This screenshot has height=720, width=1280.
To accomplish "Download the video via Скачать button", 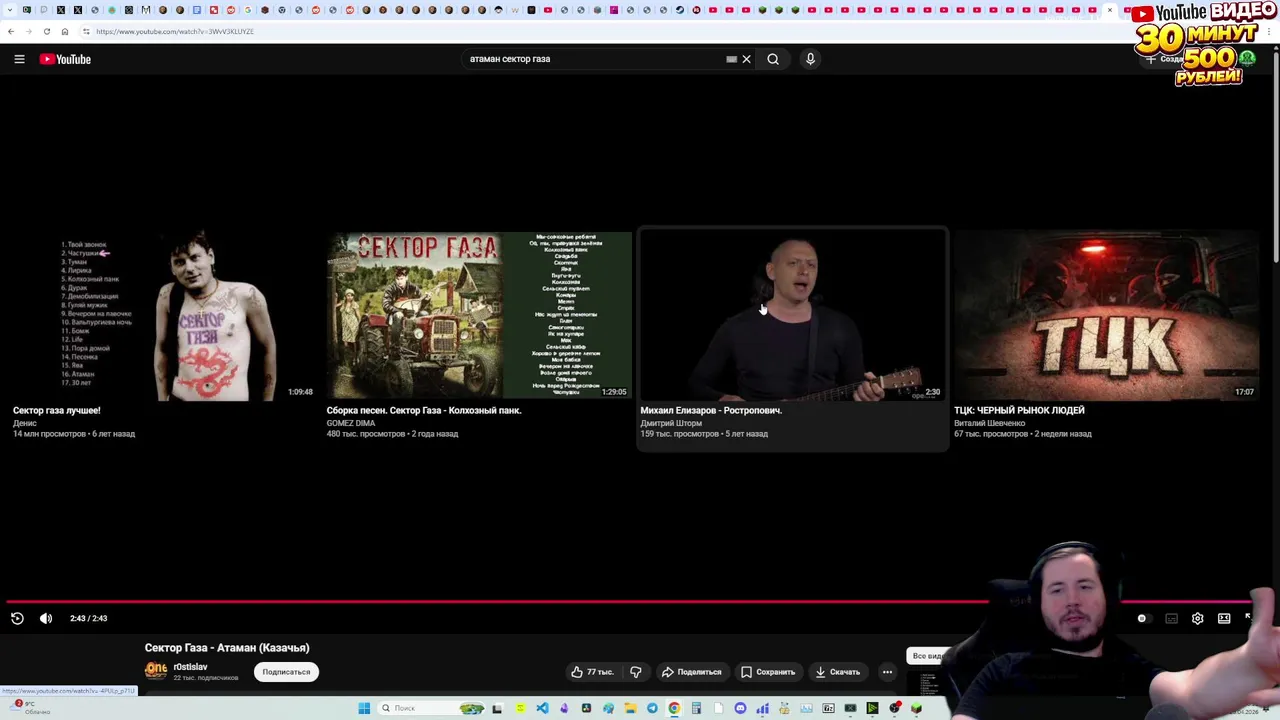I will point(837,672).
